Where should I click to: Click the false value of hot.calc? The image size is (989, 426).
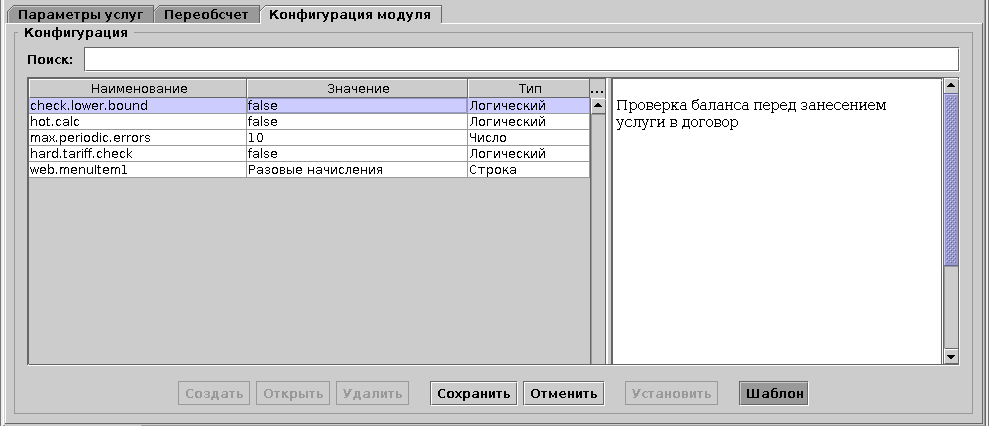point(357,122)
